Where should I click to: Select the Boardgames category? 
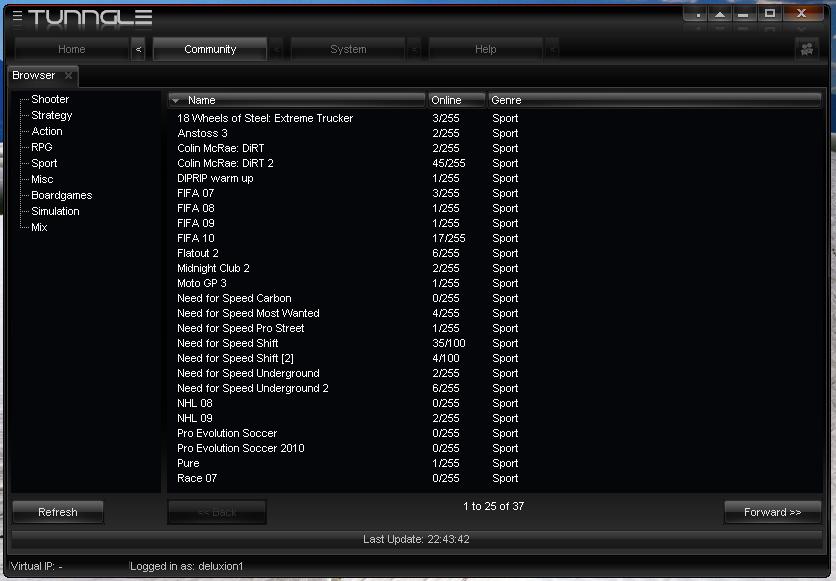point(62,195)
